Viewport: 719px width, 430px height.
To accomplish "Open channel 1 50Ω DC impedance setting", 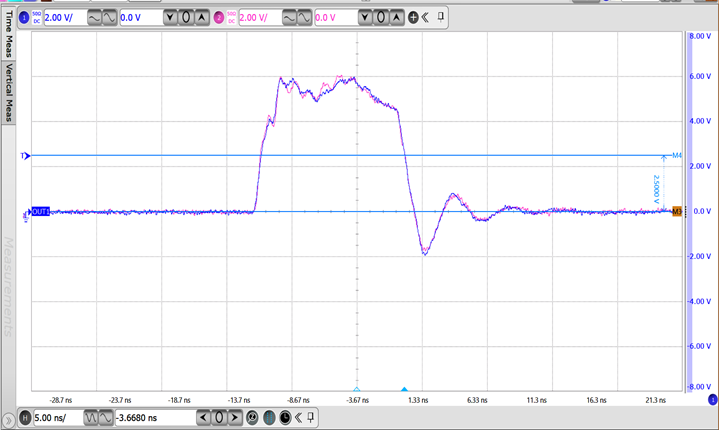I will click(x=37, y=18).
